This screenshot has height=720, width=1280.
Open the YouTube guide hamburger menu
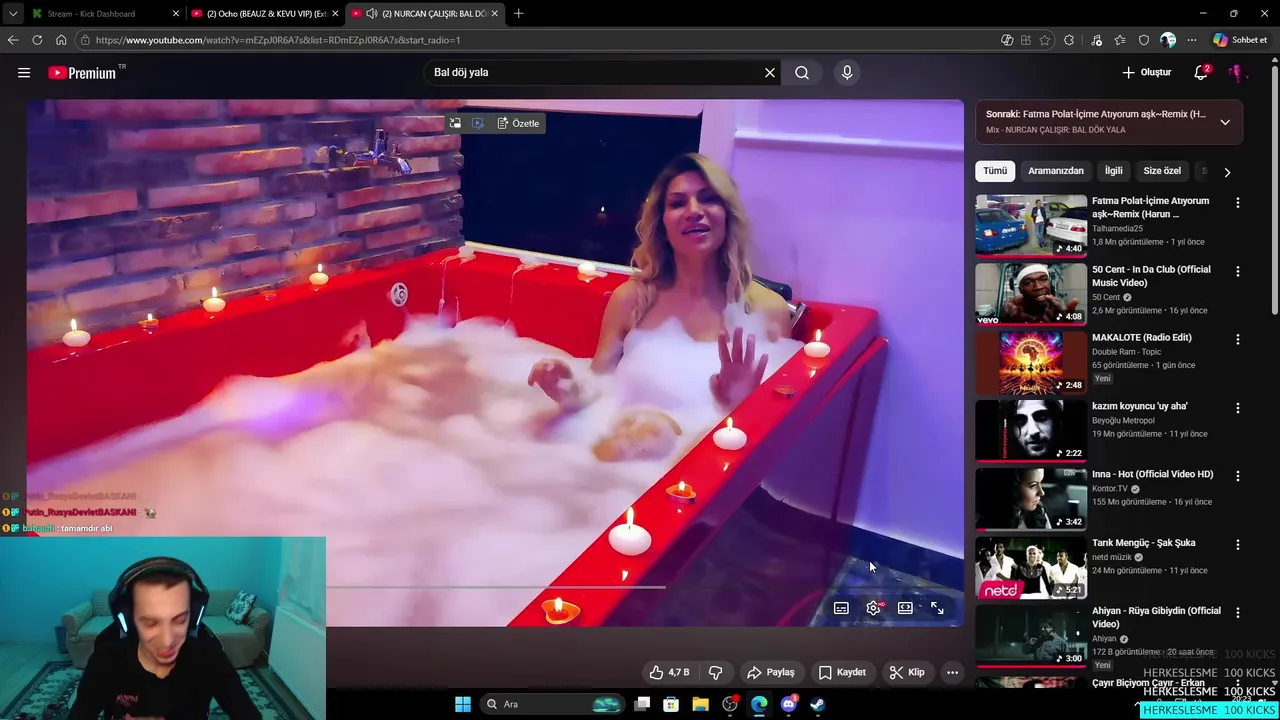tap(24, 73)
